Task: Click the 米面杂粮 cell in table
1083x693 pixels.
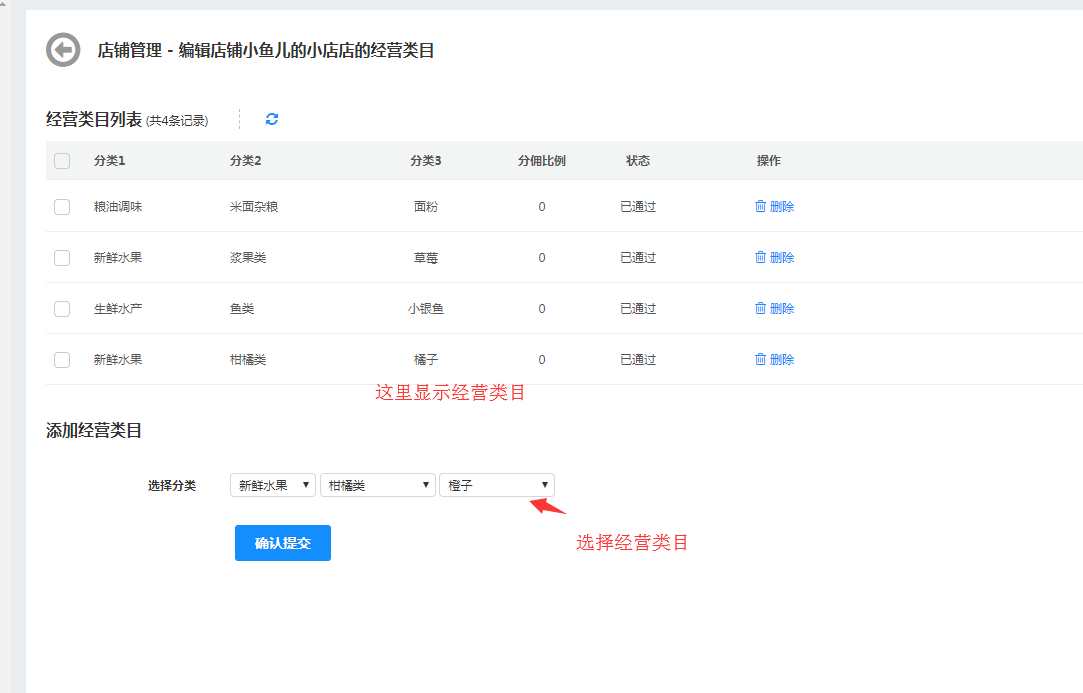Action: [x=254, y=207]
